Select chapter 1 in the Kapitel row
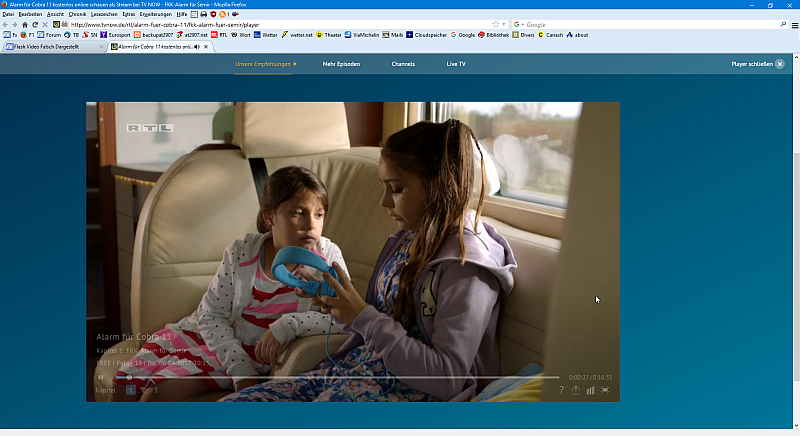The width and height of the screenshot is (800, 436). pos(131,390)
